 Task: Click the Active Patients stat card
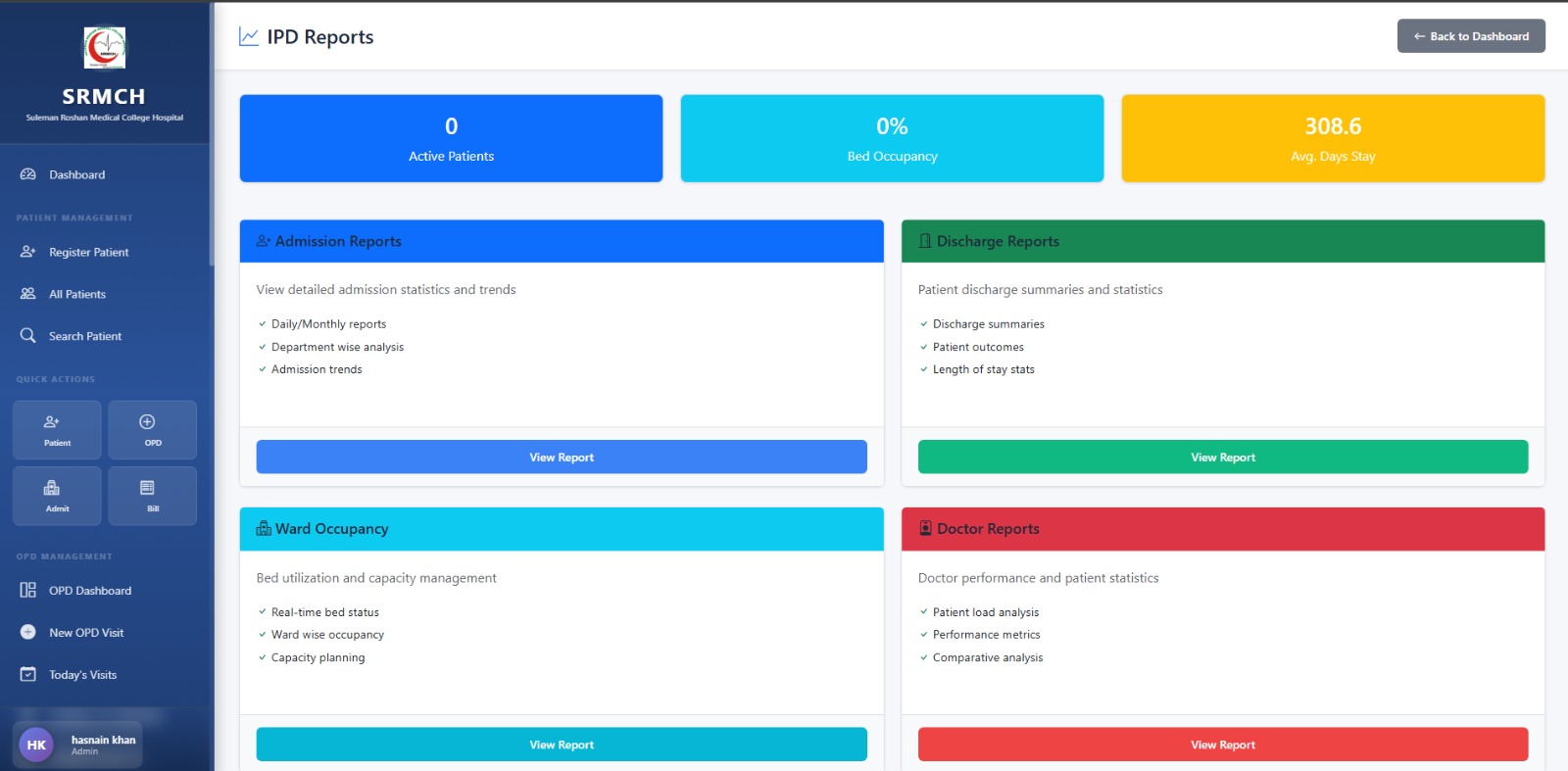point(451,138)
